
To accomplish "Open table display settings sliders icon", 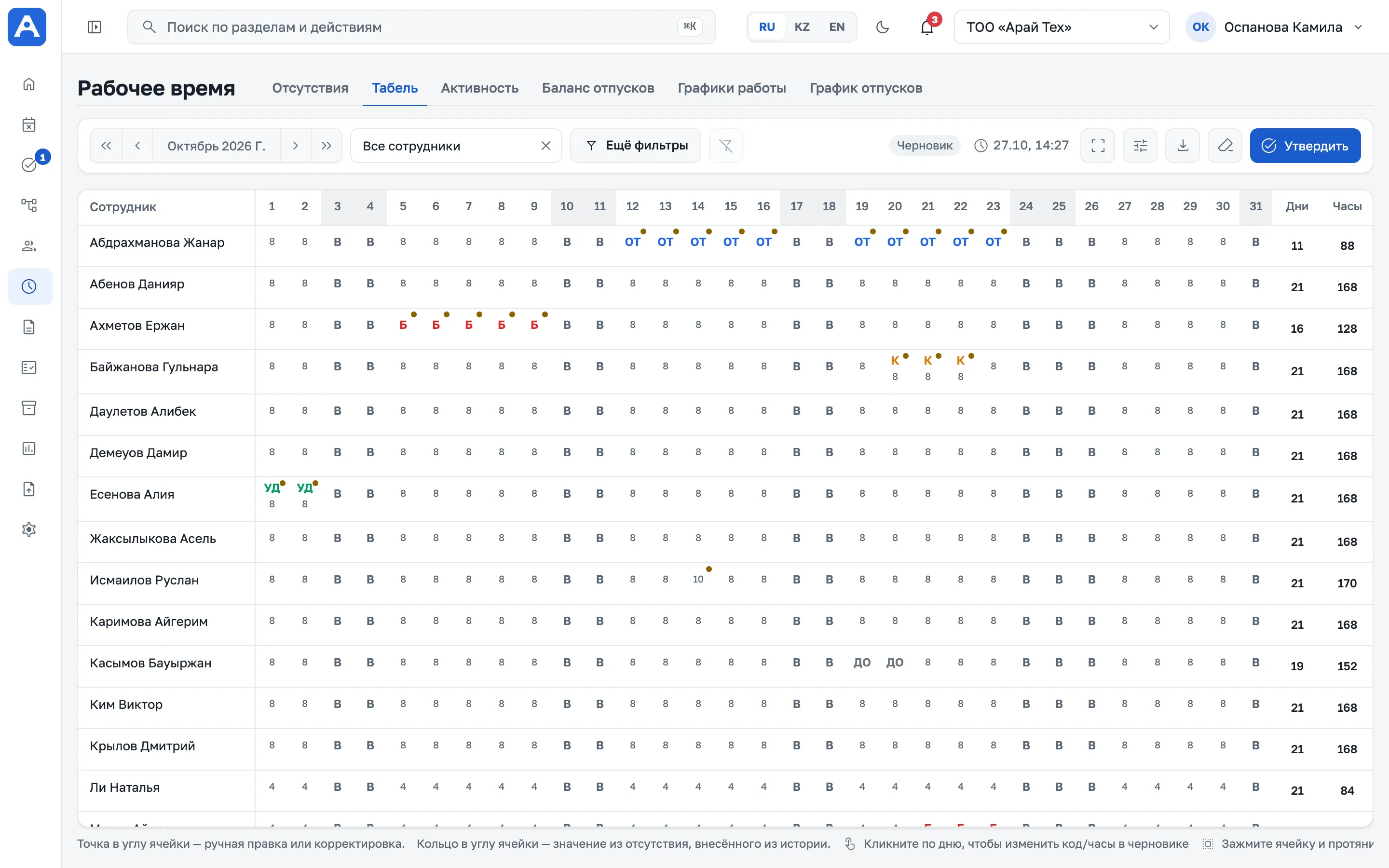I will pos(1140,146).
